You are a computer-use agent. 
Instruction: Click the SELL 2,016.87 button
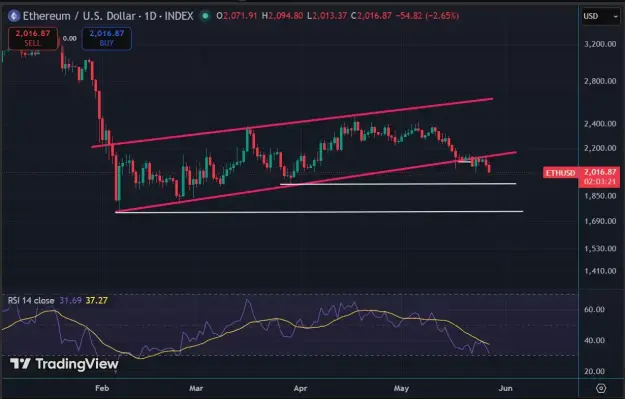tap(33, 38)
